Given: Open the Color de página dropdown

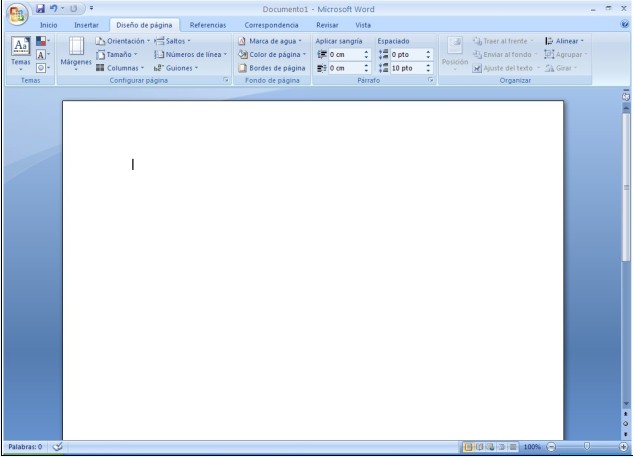Looking at the screenshot, I should [272, 54].
